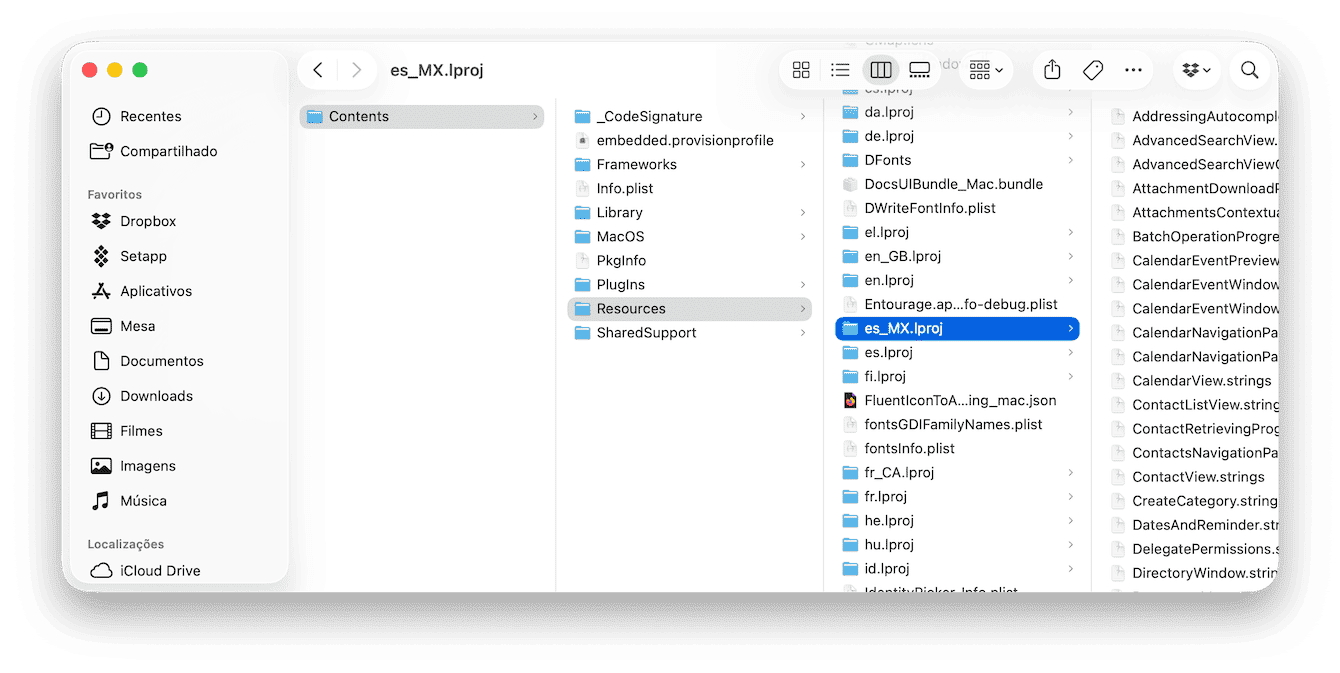This screenshot has width=1340, height=673.
Task: Select the id.lproj folder
Action: pos(958,568)
